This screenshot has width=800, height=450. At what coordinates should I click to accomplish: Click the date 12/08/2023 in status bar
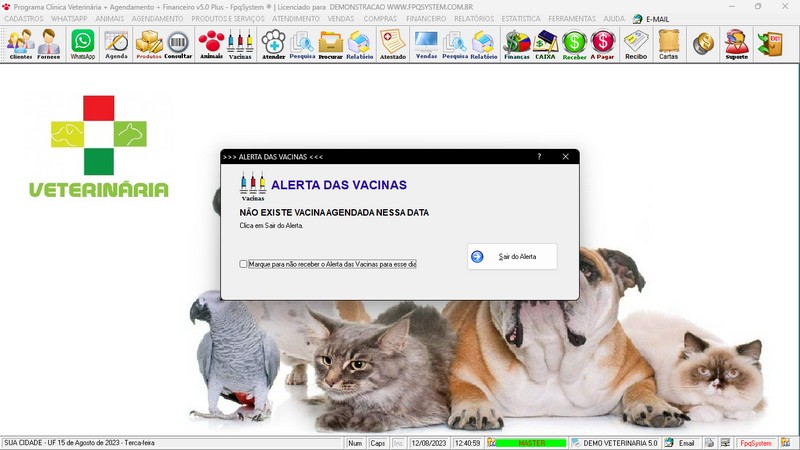tap(429, 443)
